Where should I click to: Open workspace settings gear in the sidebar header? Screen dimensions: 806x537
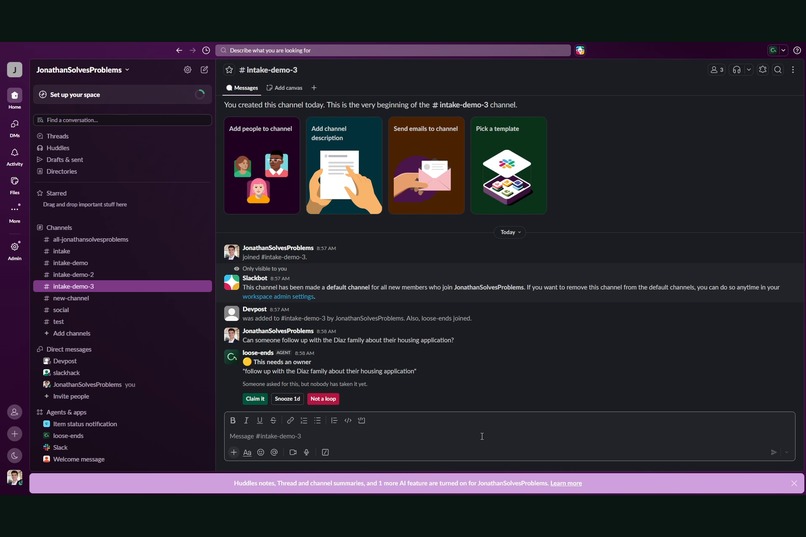(x=188, y=70)
